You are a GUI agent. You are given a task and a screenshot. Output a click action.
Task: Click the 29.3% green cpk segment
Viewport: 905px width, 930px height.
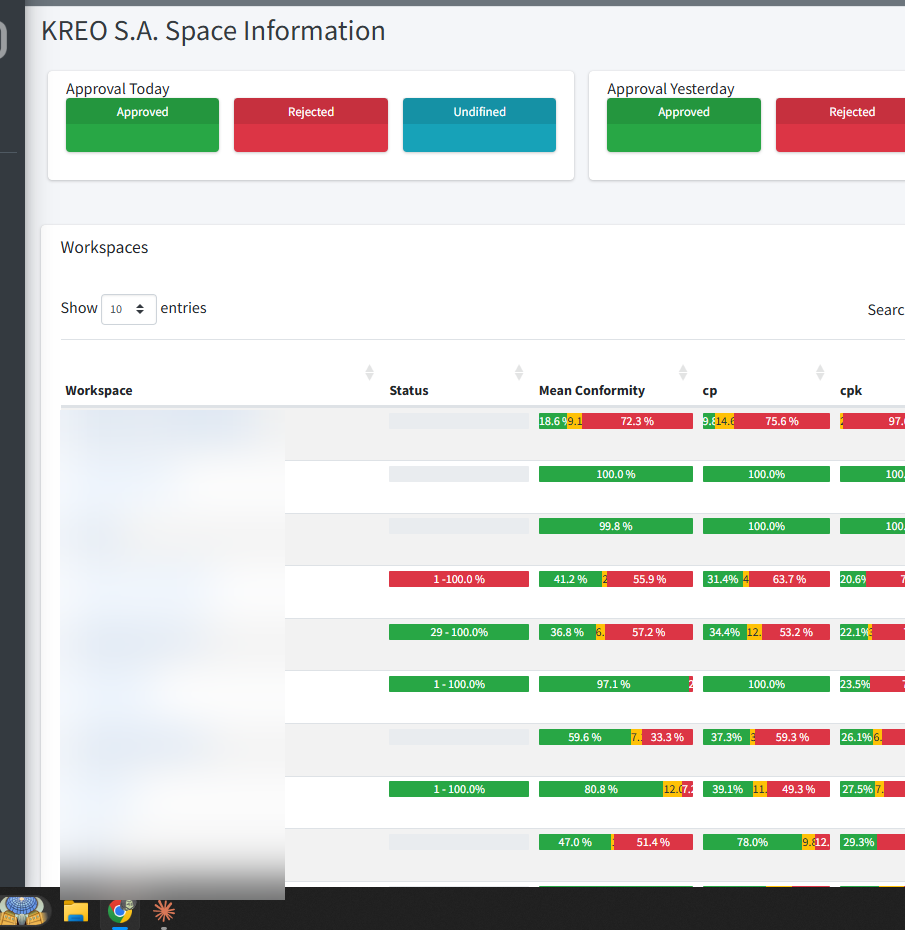[858, 842]
